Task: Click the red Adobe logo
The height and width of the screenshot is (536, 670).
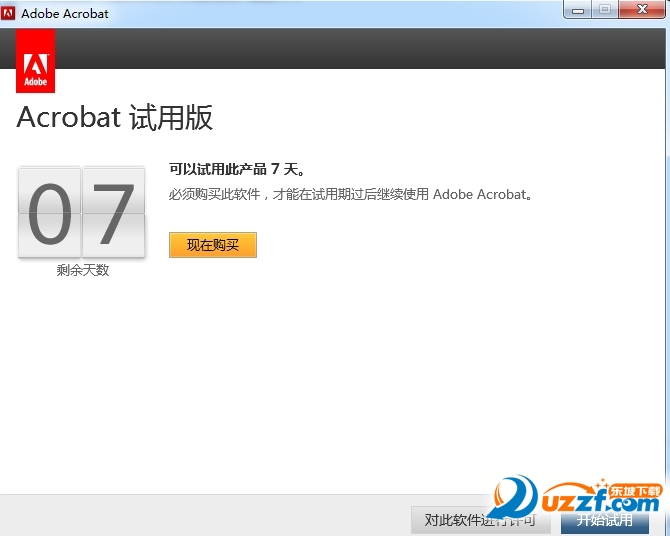Action: coord(36,61)
